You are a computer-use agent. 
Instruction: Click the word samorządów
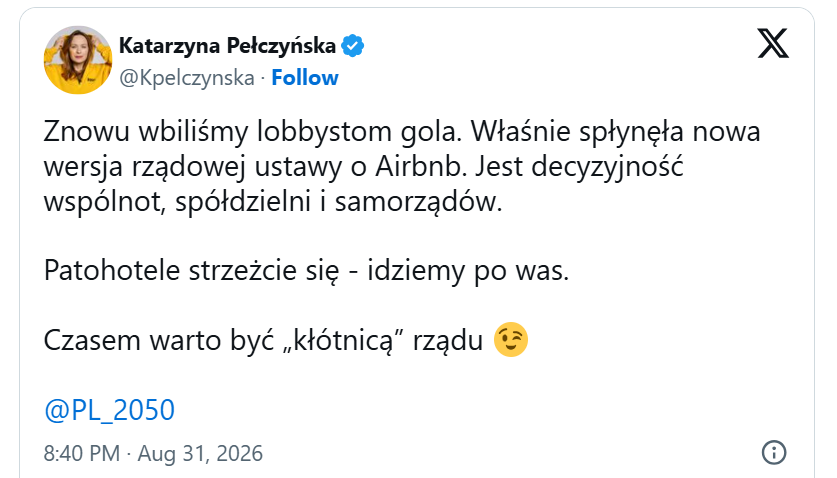pos(418,202)
